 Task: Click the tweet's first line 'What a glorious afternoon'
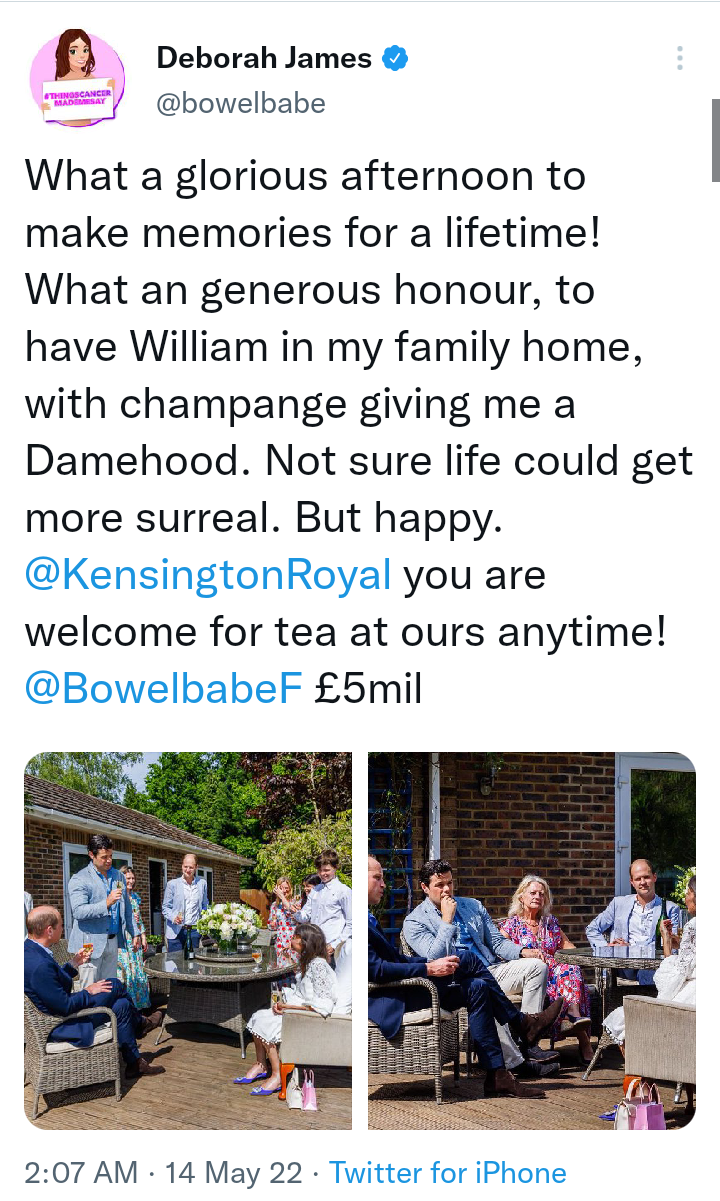pos(305,177)
